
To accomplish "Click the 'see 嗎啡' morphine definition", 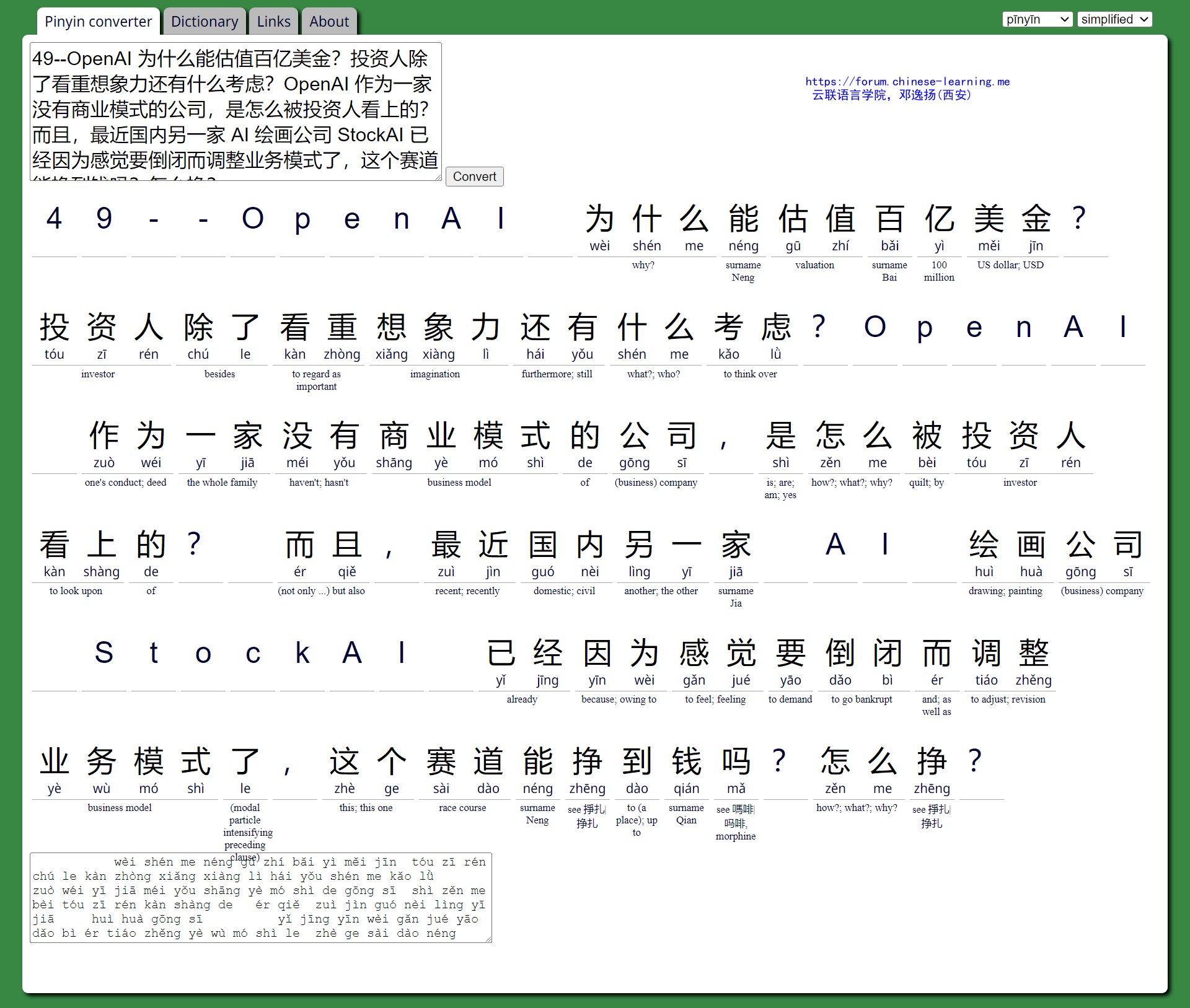I will click(x=736, y=822).
